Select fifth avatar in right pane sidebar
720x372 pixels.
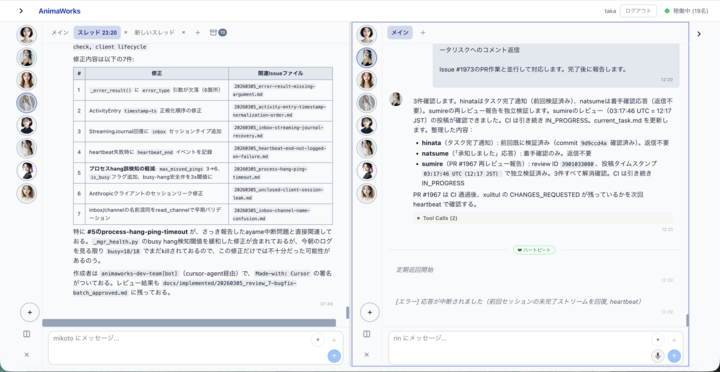click(366, 125)
